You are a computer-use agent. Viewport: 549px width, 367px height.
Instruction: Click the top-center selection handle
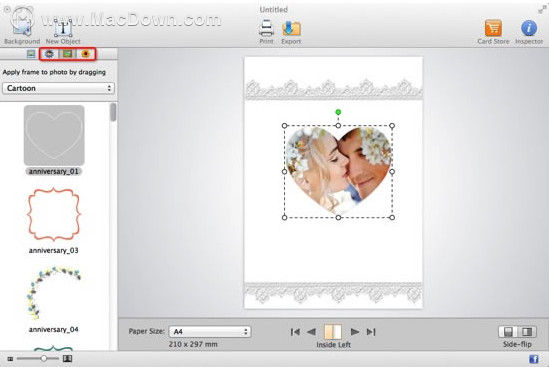click(x=338, y=125)
